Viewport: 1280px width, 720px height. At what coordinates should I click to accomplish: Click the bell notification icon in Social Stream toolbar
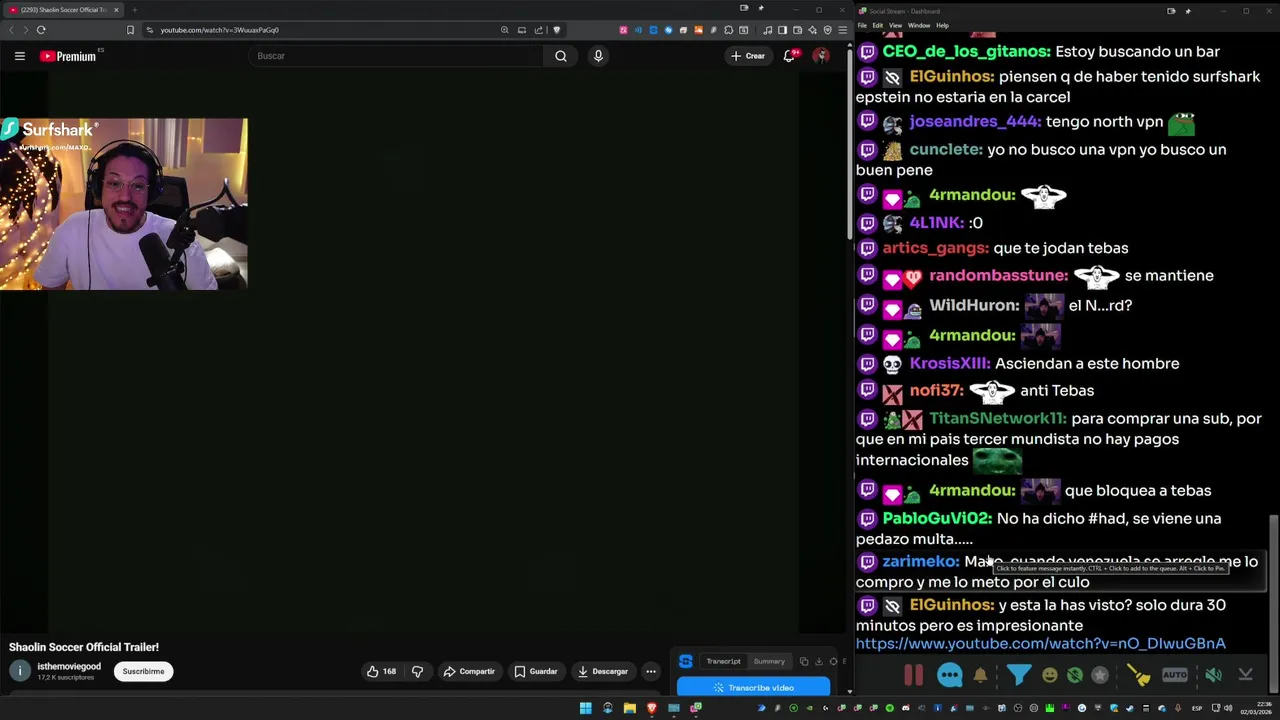(981, 675)
